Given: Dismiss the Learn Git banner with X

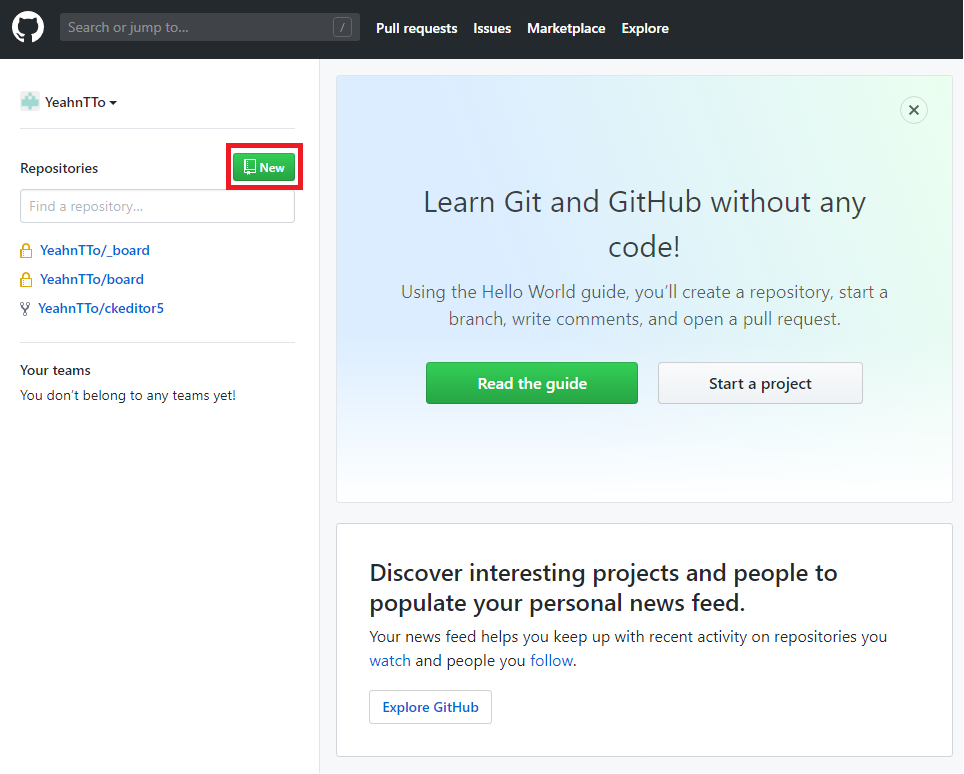Looking at the screenshot, I should [914, 110].
